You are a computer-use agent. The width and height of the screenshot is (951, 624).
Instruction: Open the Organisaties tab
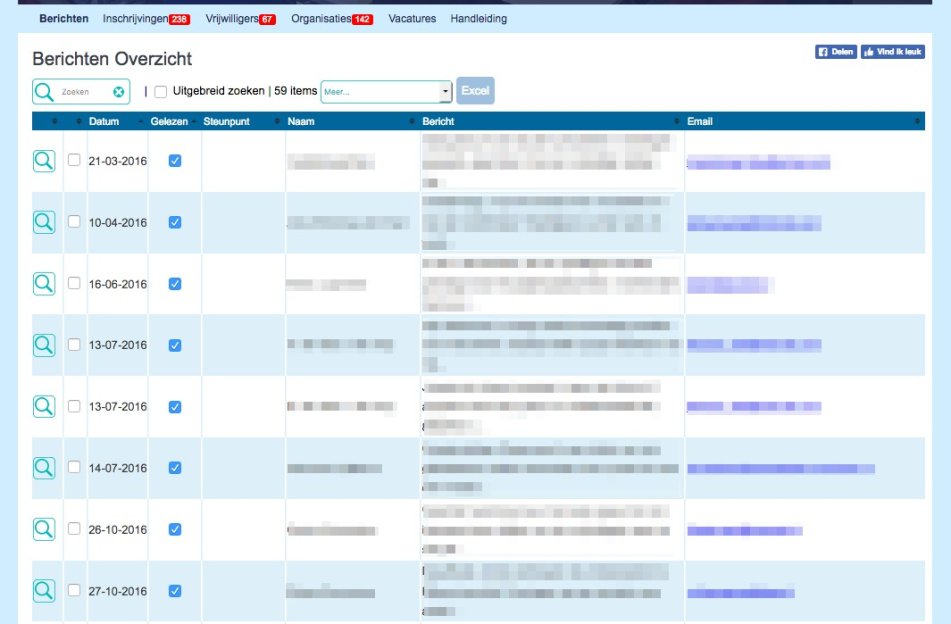point(332,19)
